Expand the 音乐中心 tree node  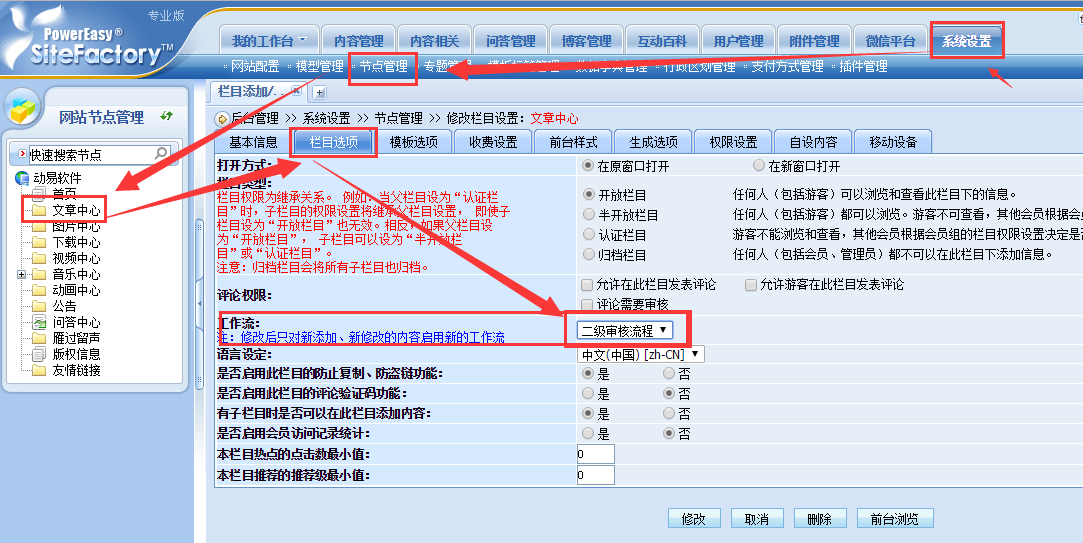21,274
